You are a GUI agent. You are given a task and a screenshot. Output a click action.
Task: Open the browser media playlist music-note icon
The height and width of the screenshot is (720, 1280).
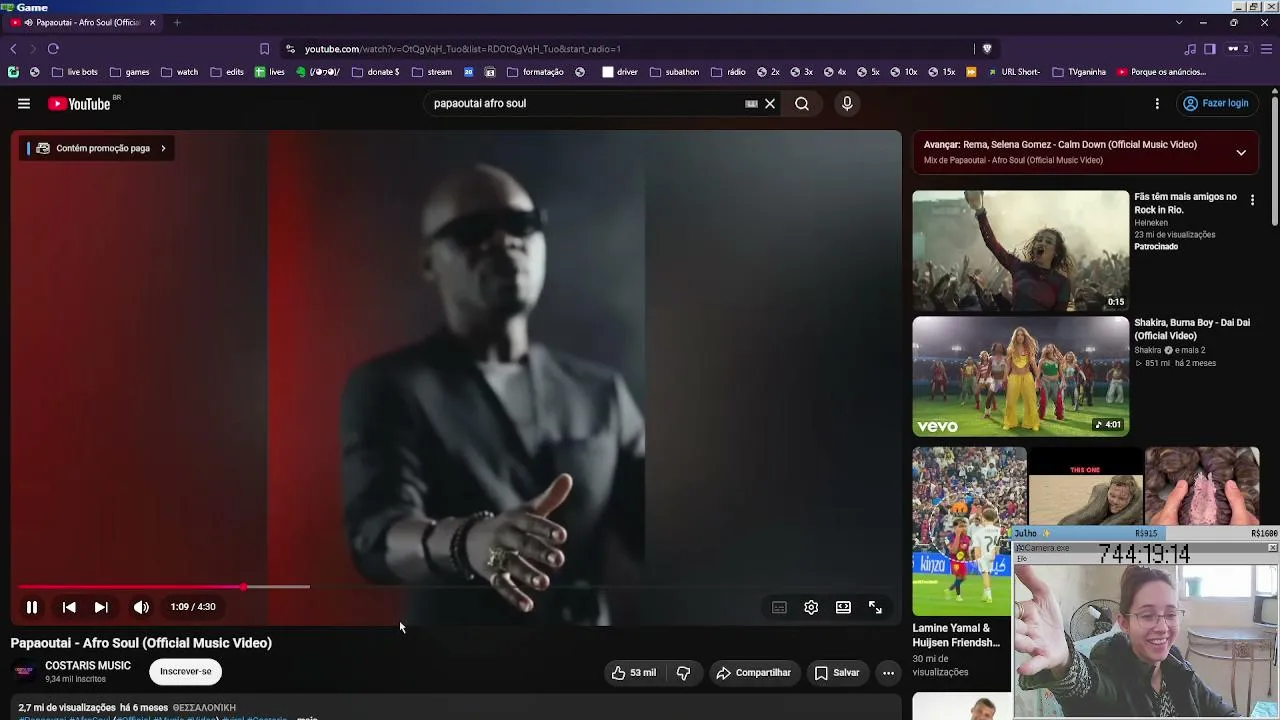[1190, 49]
